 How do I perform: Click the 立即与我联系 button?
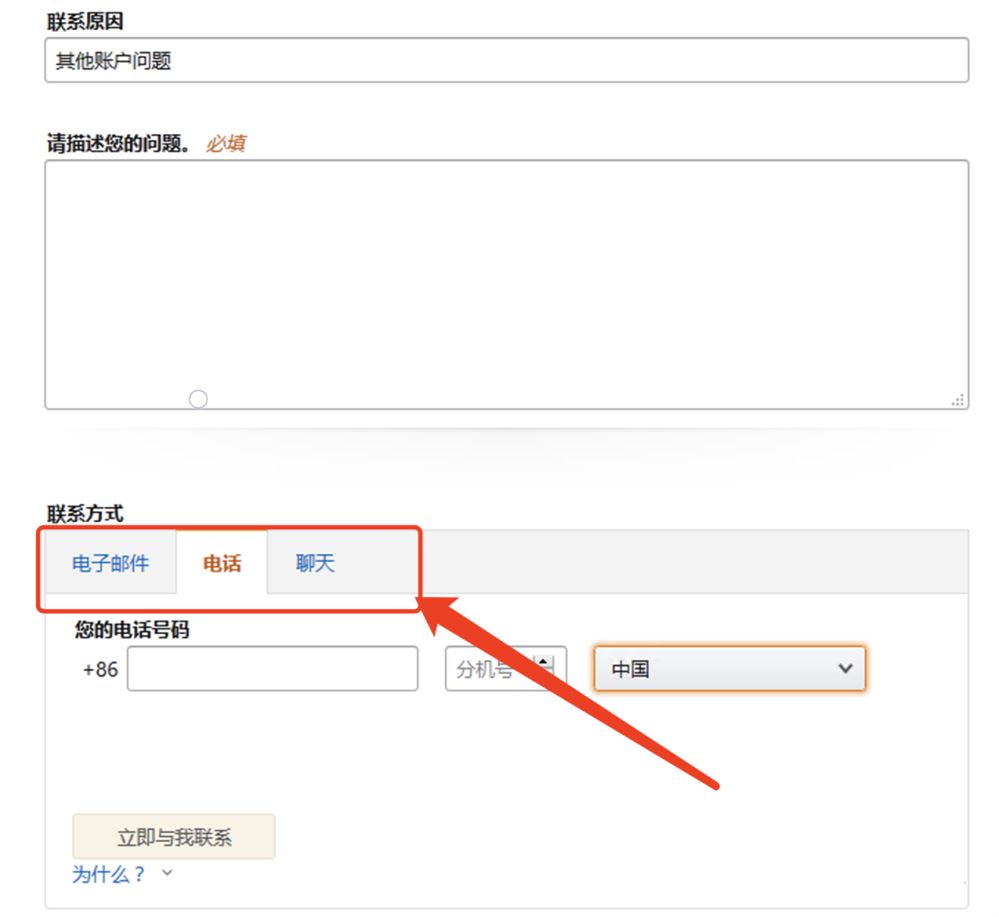pyautogui.click(x=174, y=836)
